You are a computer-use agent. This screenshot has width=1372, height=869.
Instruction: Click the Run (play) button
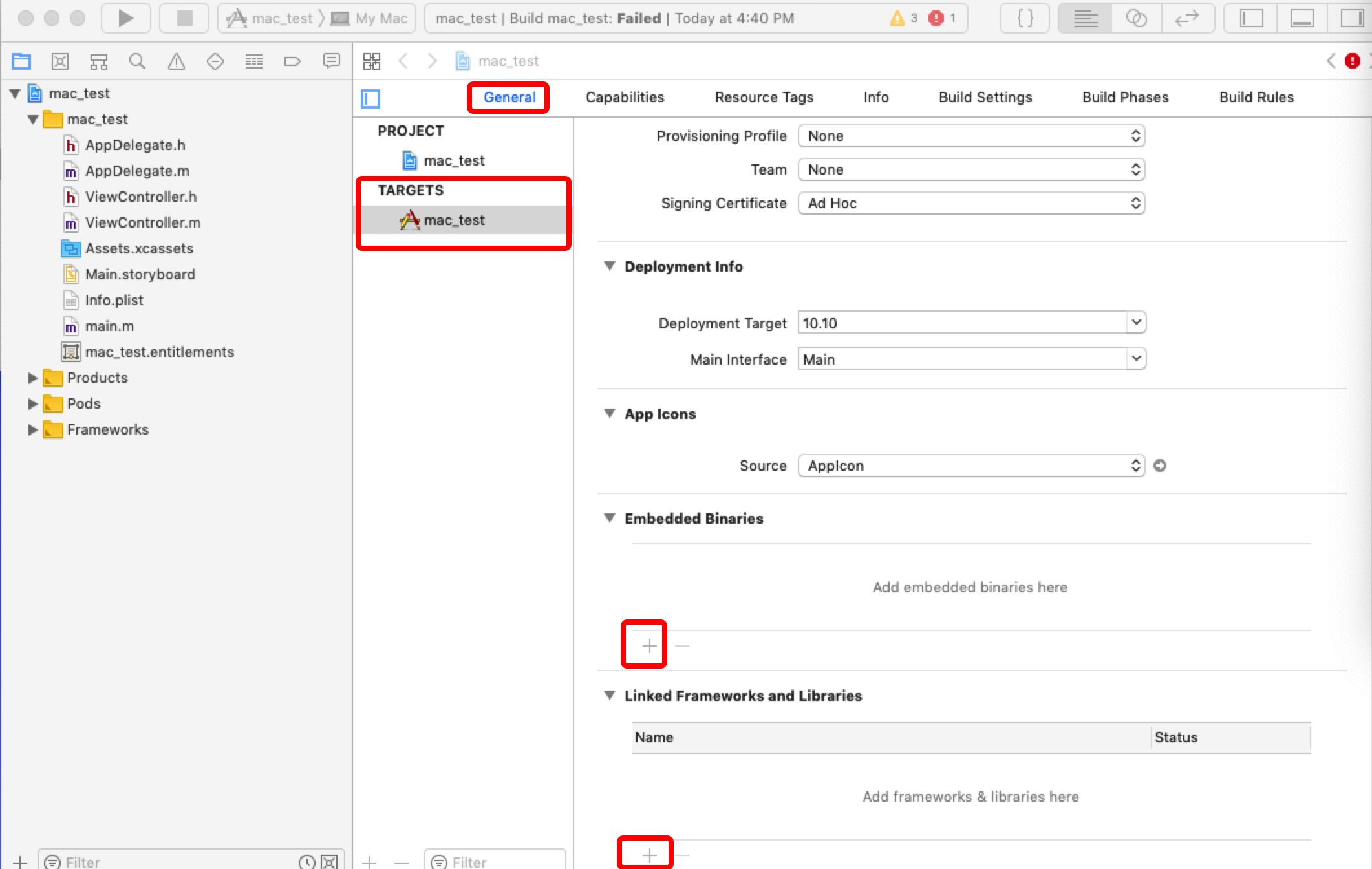click(x=126, y=18)
